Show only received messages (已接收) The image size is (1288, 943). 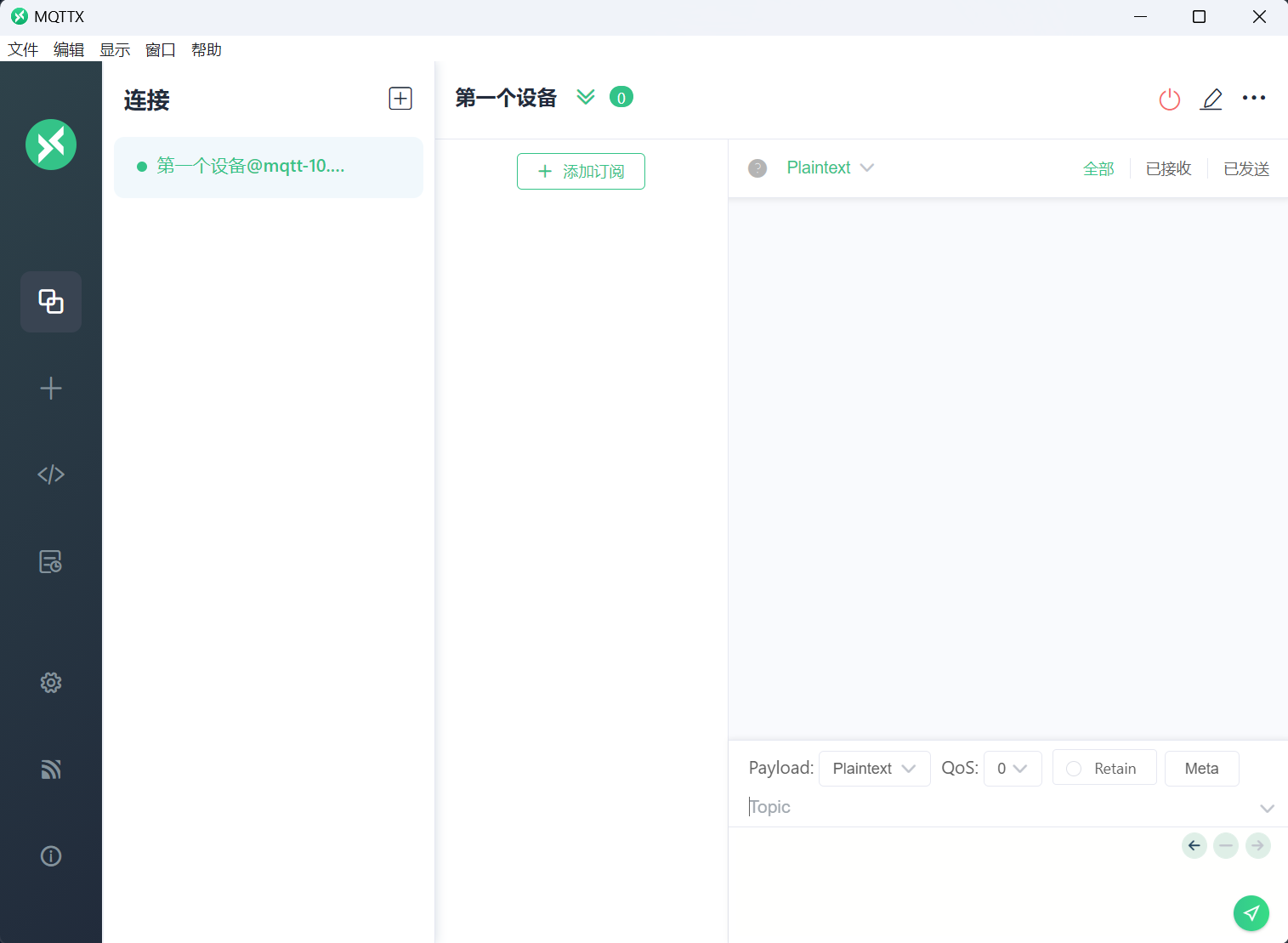[x=1168, y=169]
